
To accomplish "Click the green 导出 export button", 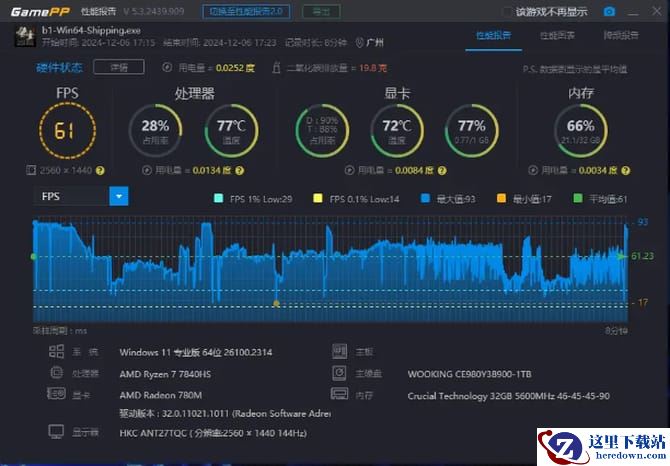I will tap(321, 12).
